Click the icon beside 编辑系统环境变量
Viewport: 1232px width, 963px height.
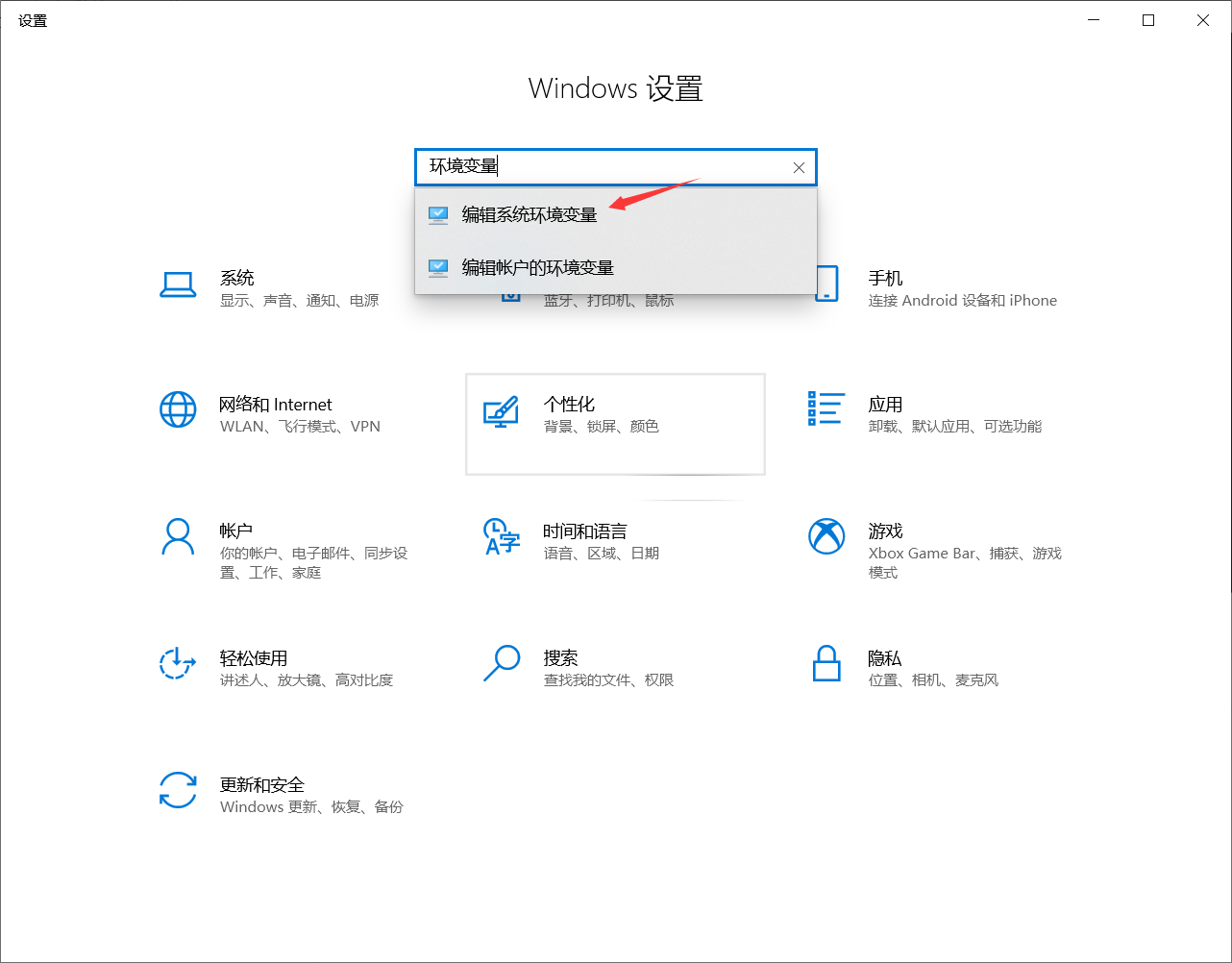pos(438,214)
